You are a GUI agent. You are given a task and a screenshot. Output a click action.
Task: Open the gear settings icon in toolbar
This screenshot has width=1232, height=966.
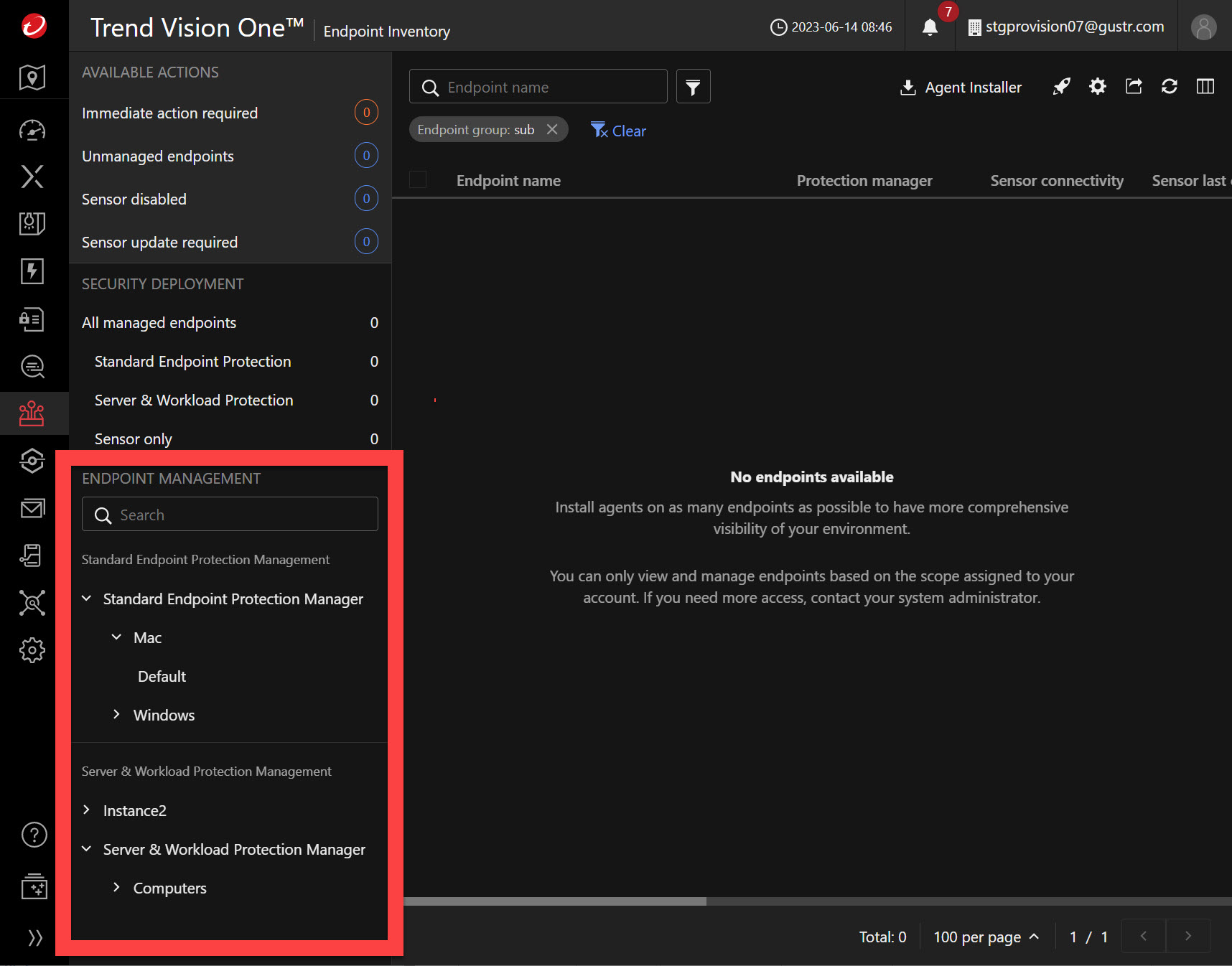point(1097,87)
